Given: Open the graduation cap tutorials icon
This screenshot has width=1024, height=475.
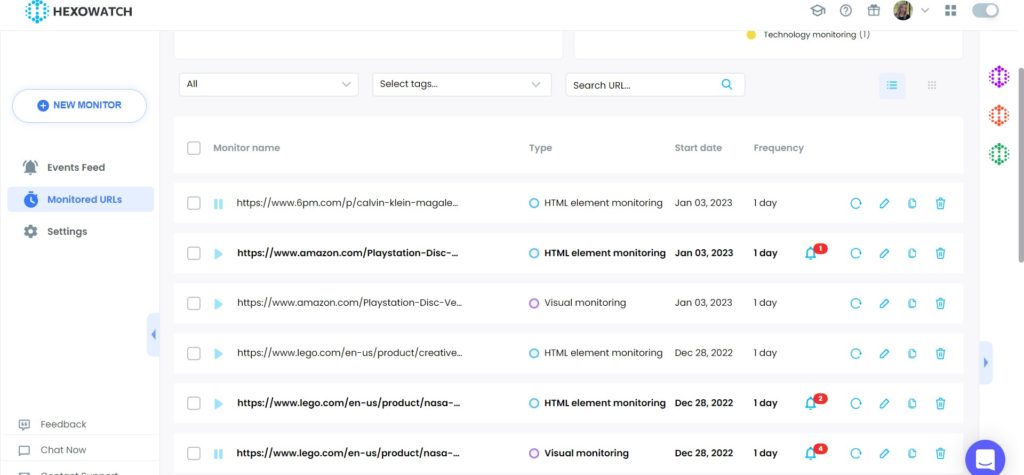Looking at the screenshot, I should click(818, 10).
